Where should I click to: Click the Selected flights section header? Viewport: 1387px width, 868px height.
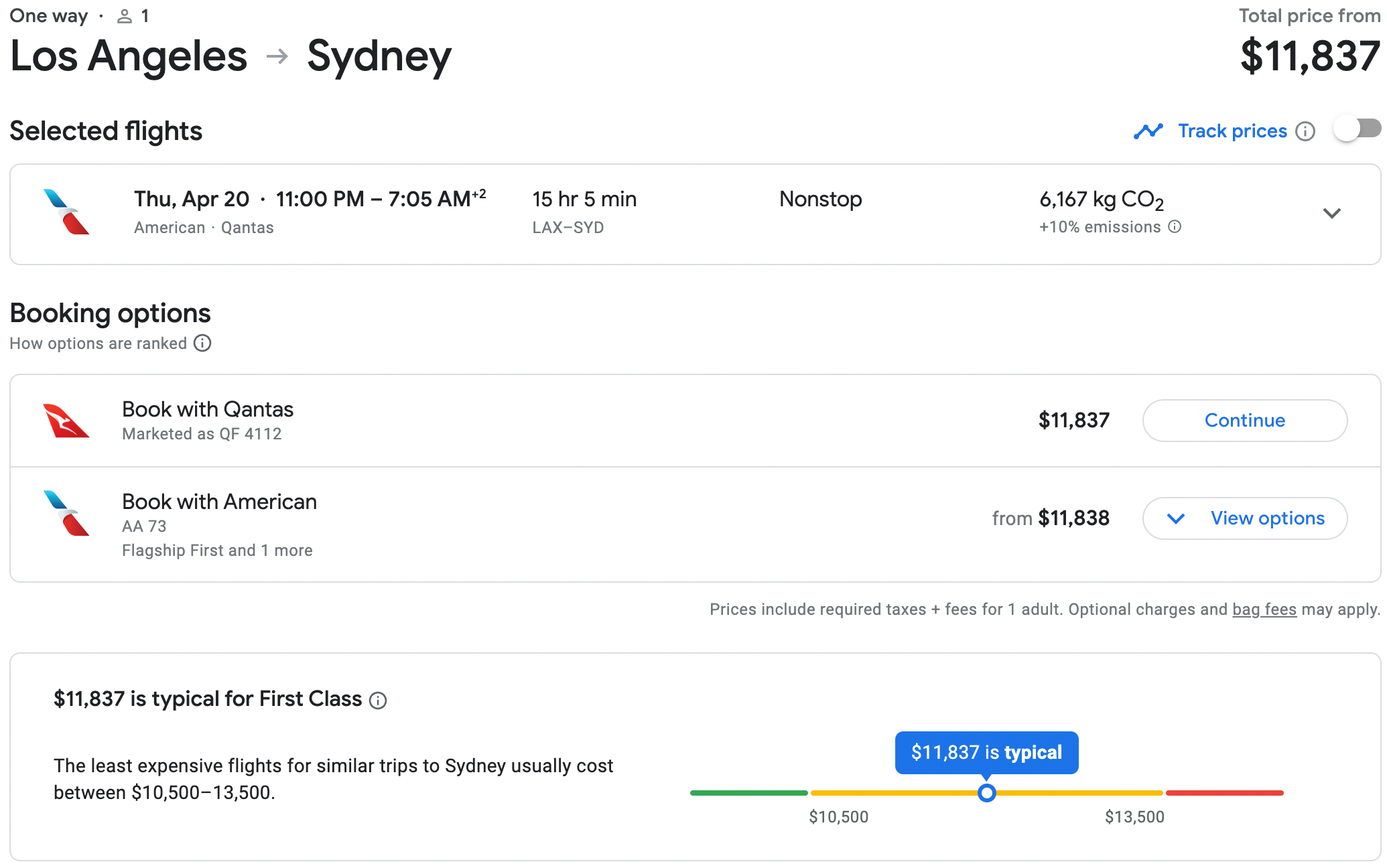(105, 131)
